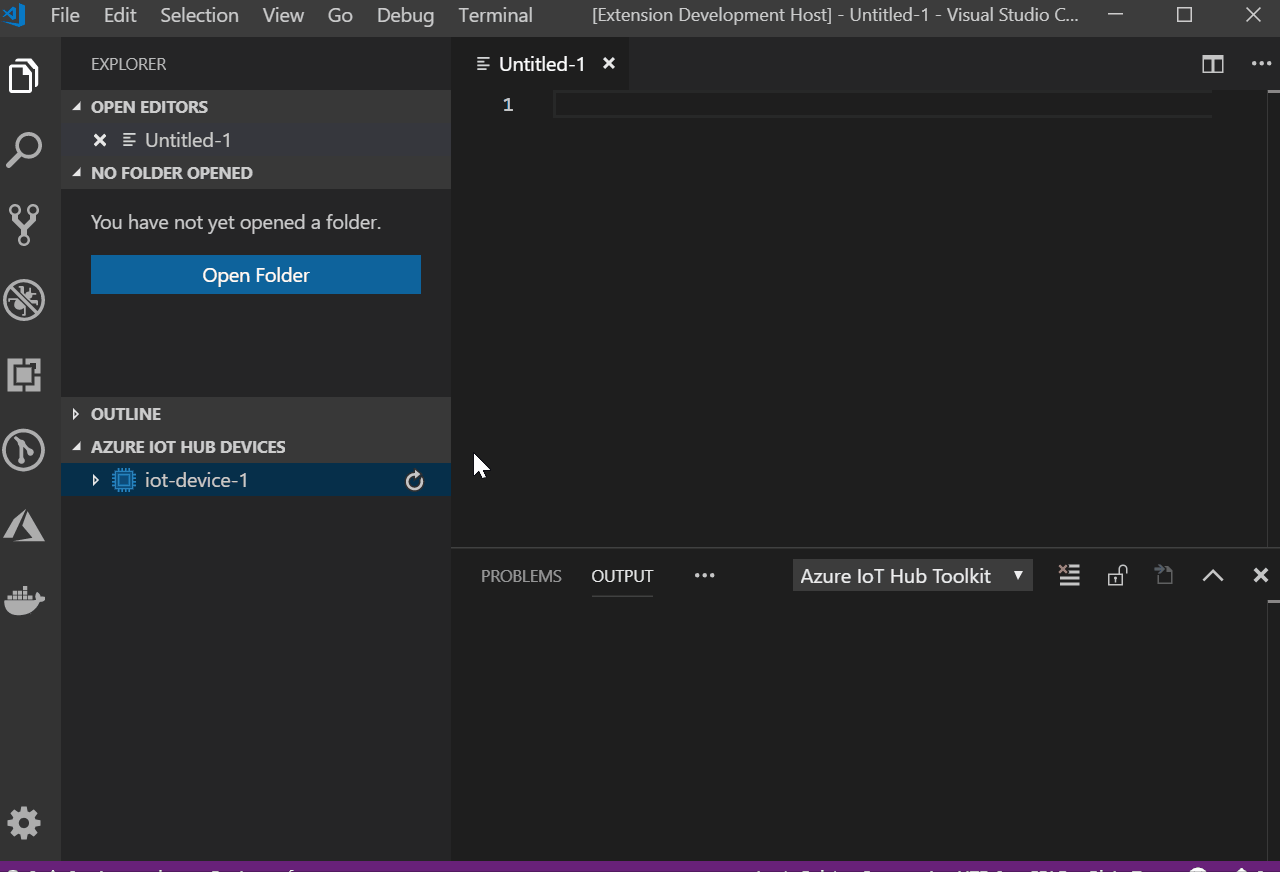The height and width of the screenshot is (872, 1280).
Task: Refresh the Azure IoT Hub devices list
Action: tap(415, 481)
